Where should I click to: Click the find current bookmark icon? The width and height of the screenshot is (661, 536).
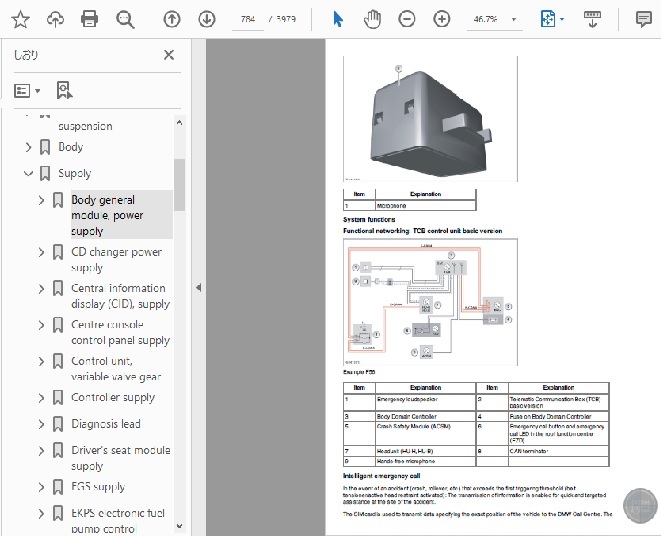(x=64, y=90)
